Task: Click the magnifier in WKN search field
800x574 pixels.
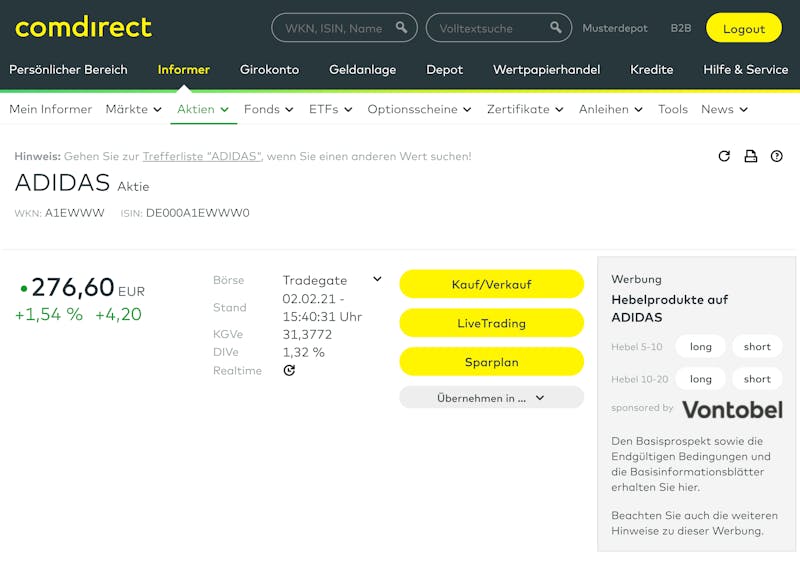Action: 402,28
